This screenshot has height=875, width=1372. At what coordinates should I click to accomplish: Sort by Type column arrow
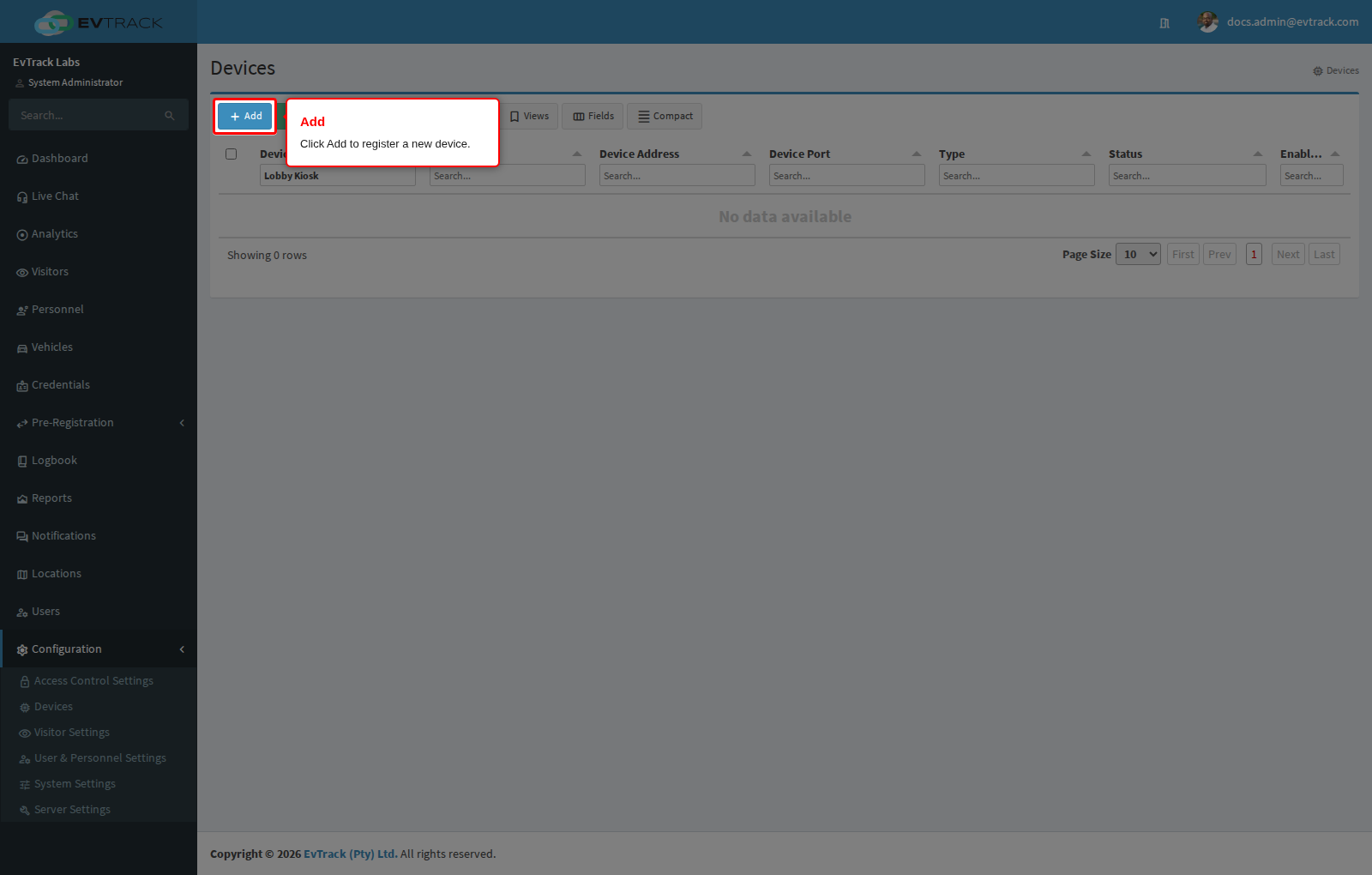click(x=1086, y=154)
